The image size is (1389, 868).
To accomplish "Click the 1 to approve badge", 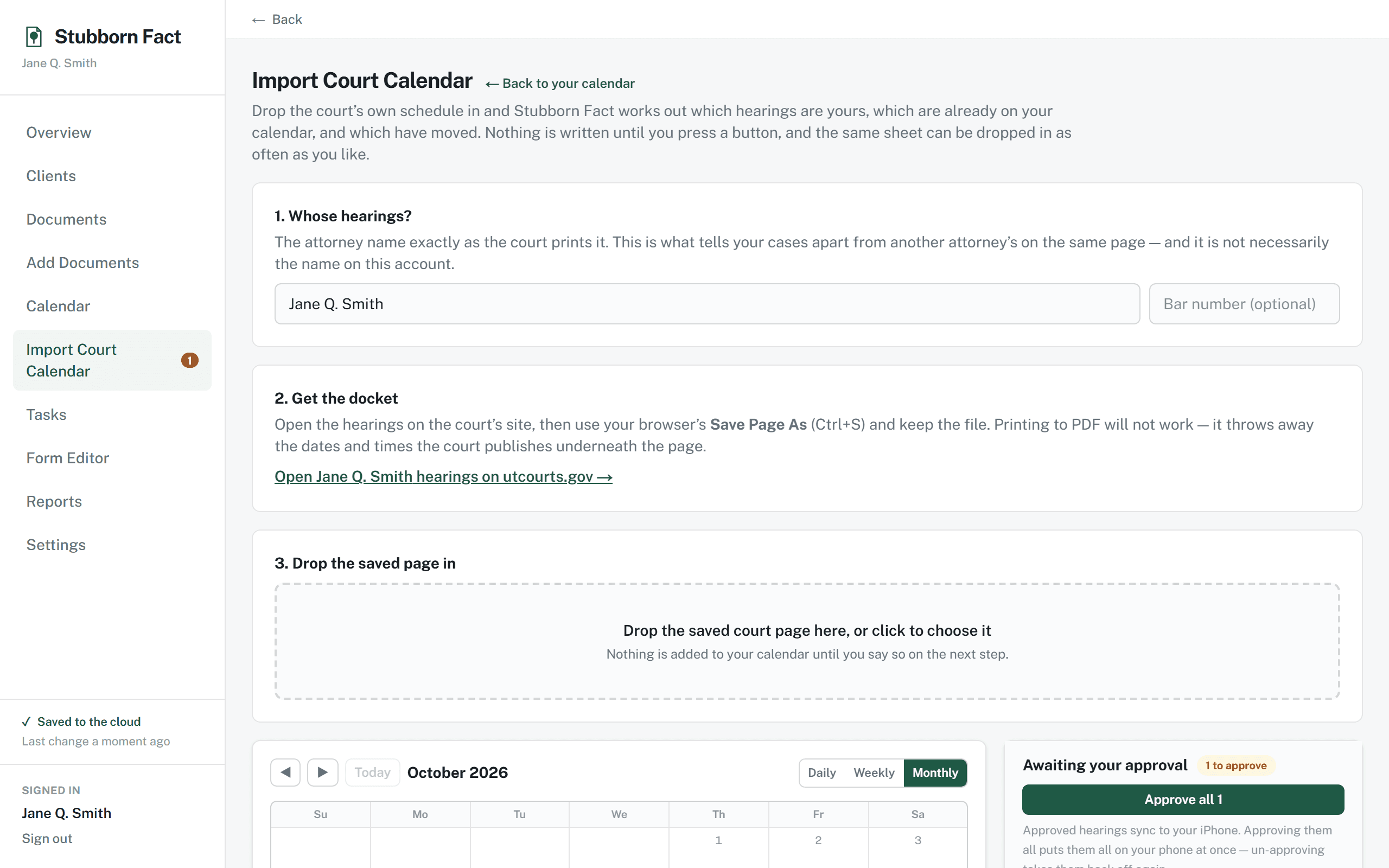I will 1236,765.
